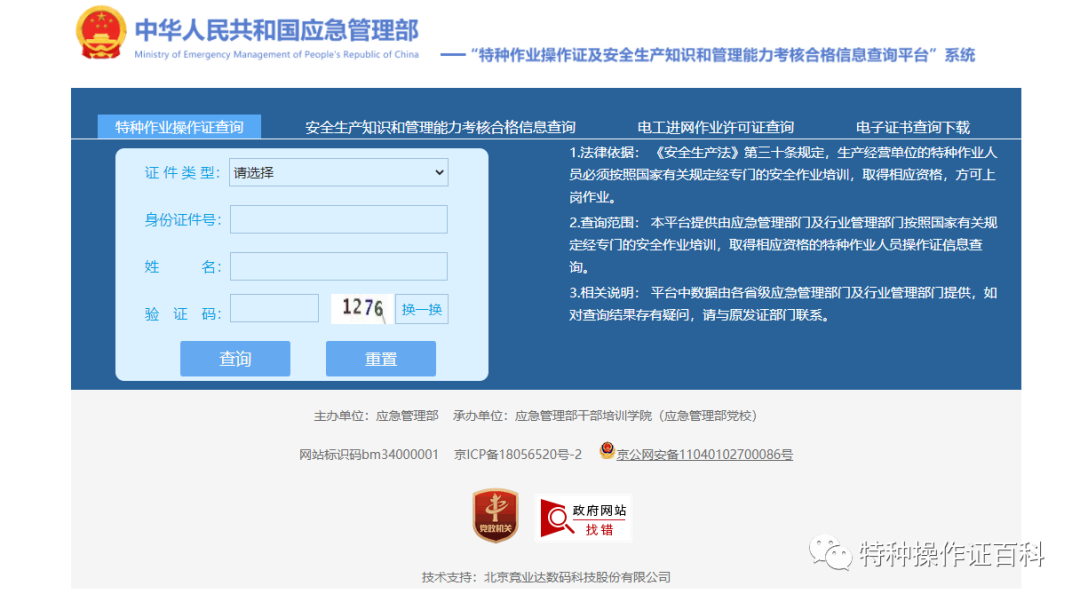The height and width of the screenshot is (602, 1080).
Task: Focus the 身份证件号 input field
Action: [339, 219]
